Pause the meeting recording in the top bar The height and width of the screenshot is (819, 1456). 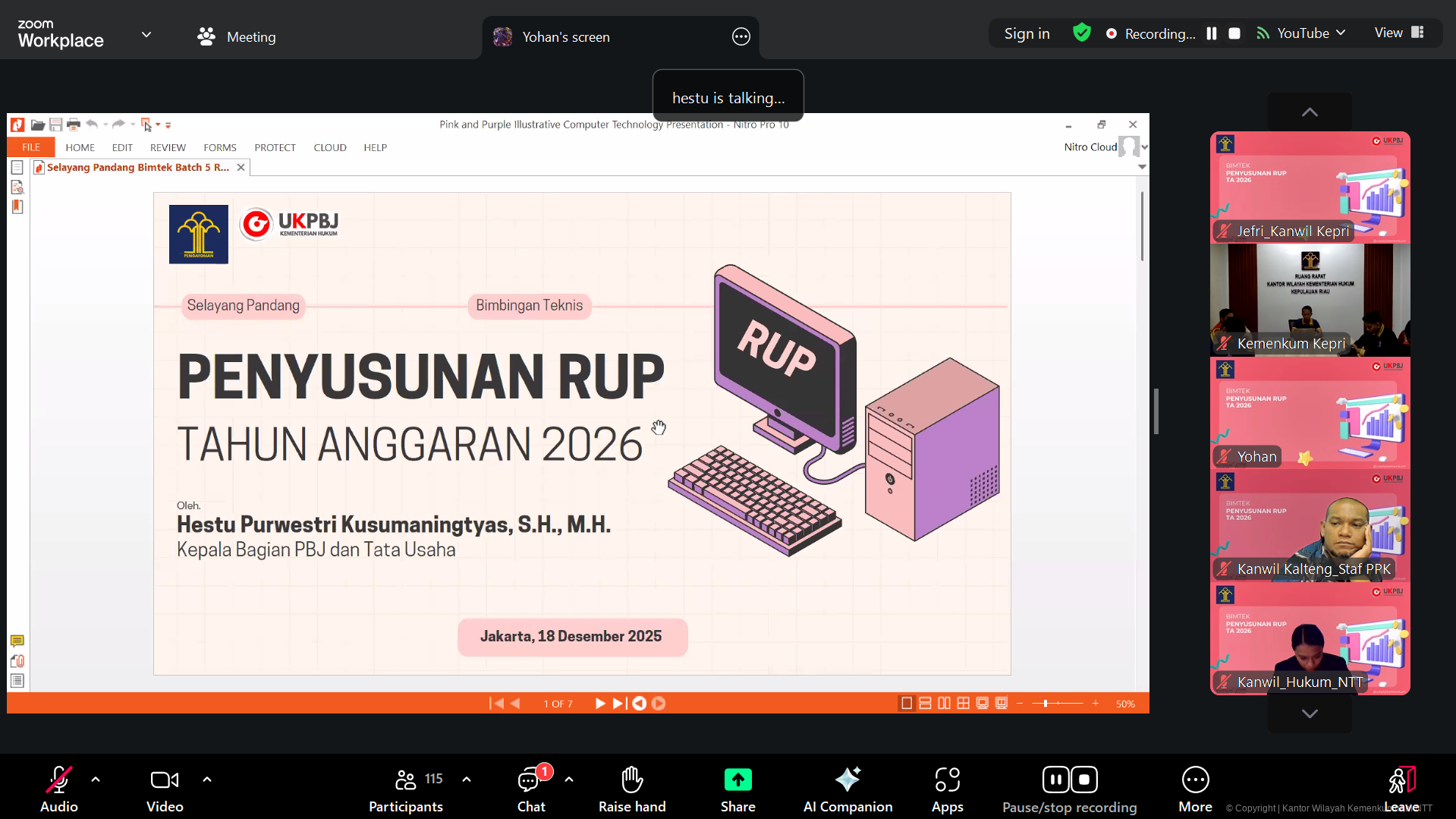tap(1212, 33)
